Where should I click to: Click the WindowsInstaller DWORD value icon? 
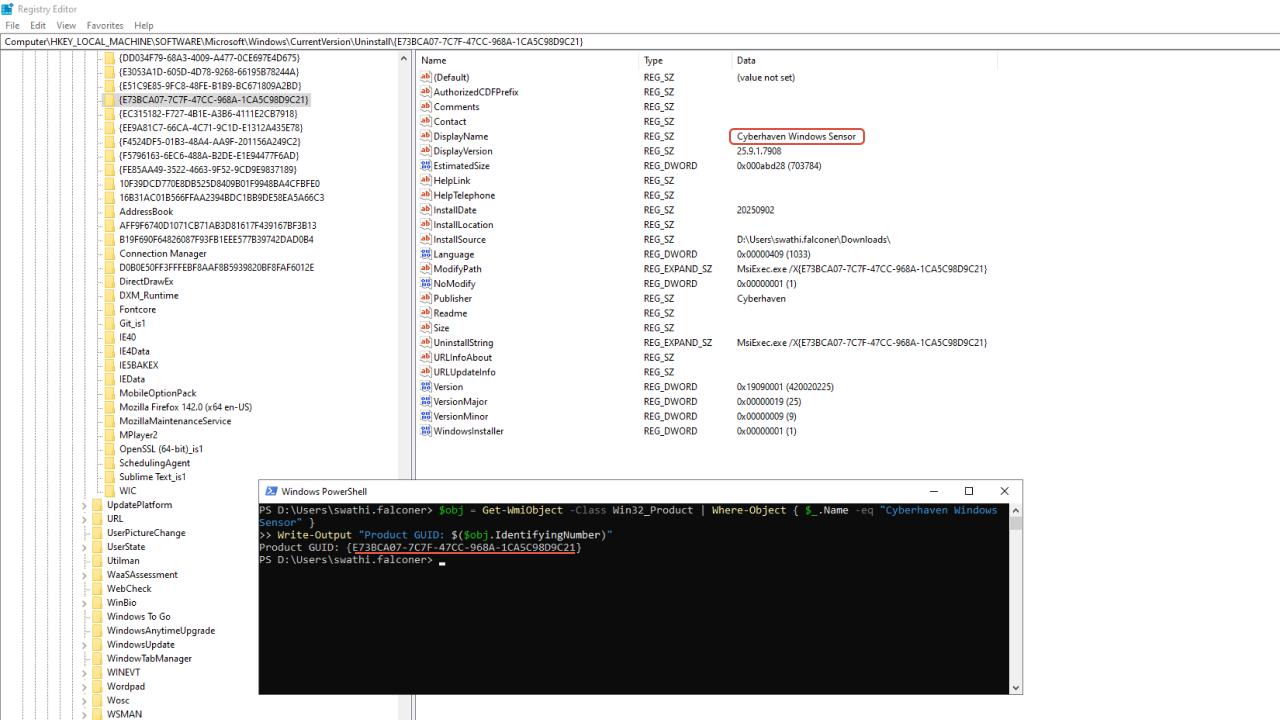point(425,431)
